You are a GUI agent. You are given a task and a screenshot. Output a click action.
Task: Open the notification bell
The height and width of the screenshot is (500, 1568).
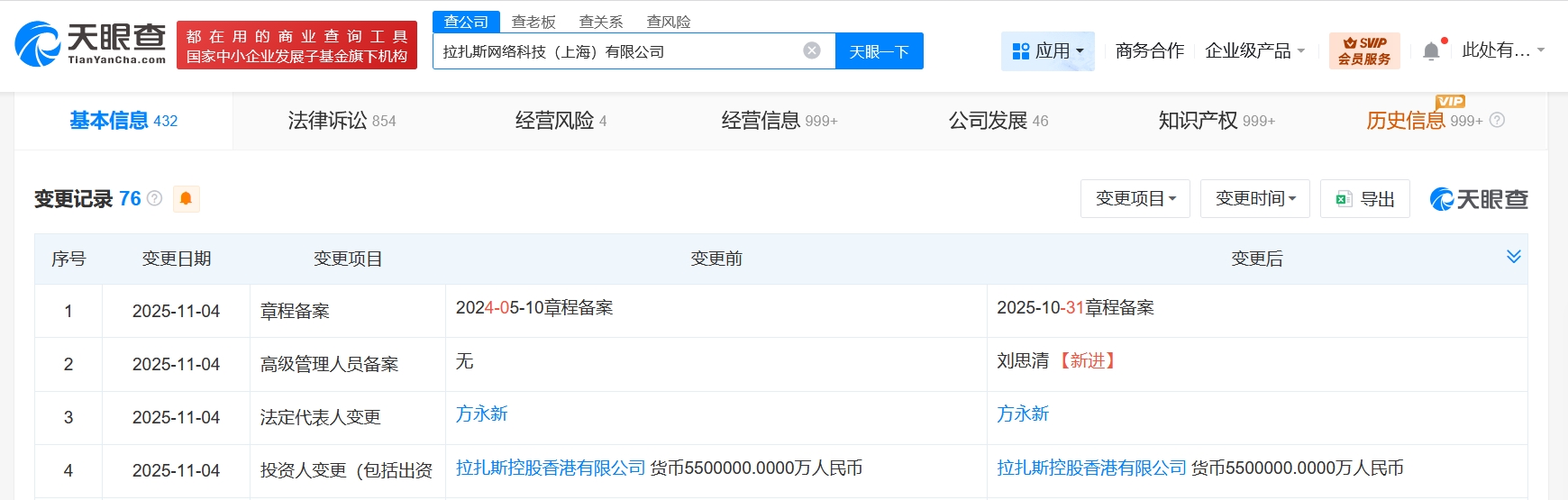(1431, 51)
